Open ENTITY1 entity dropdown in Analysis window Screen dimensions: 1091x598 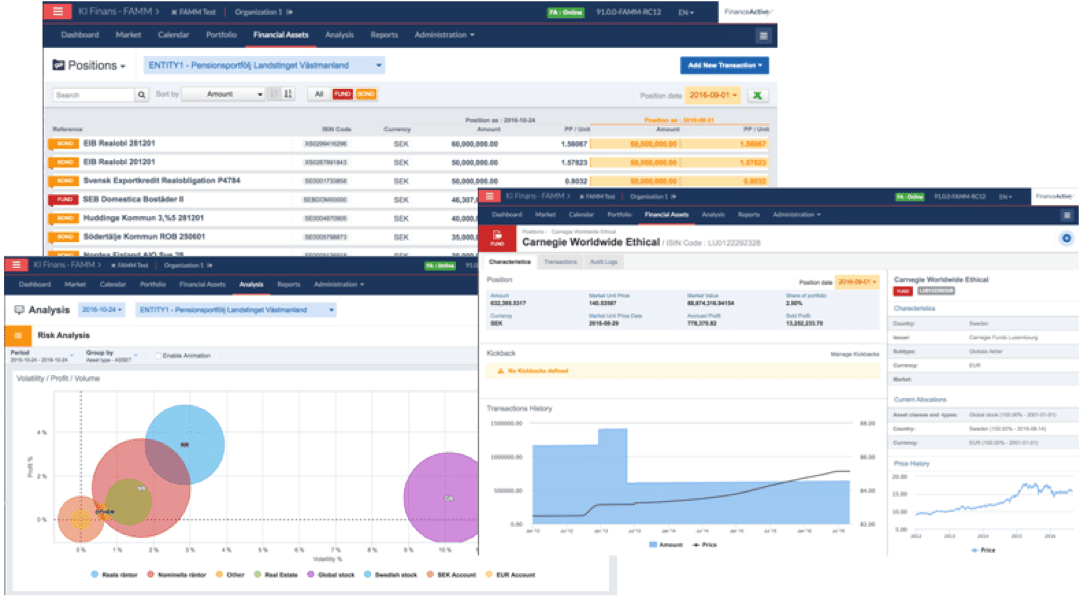coord(237,310)
